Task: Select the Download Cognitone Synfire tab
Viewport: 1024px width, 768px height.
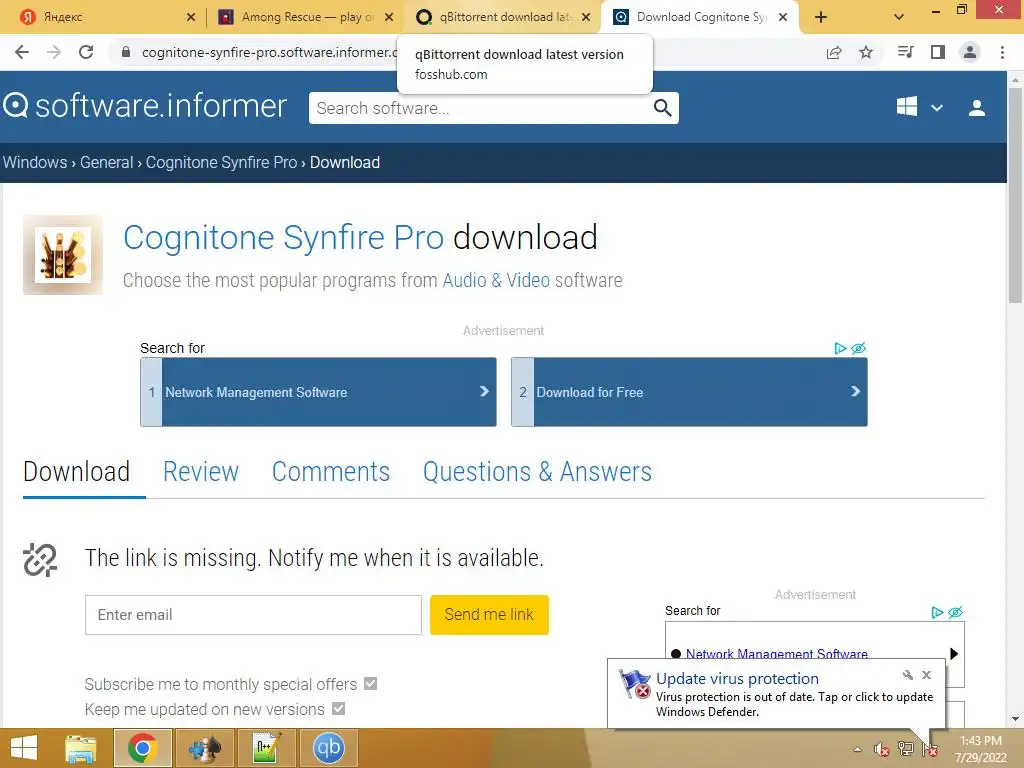Action: [x=701, y=17]
